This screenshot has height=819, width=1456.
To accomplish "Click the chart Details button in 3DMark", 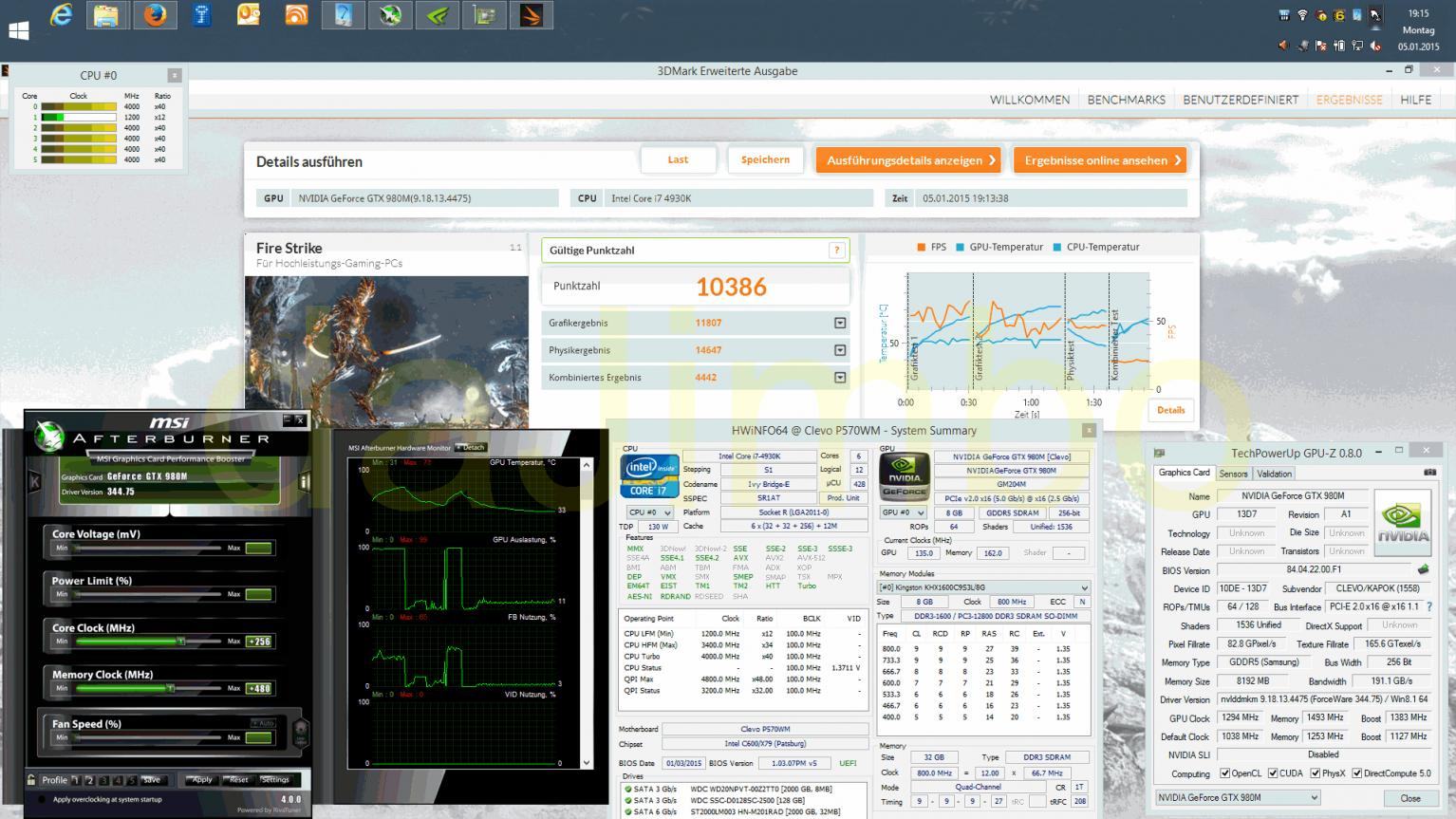I will click(x=1170, y=410).
